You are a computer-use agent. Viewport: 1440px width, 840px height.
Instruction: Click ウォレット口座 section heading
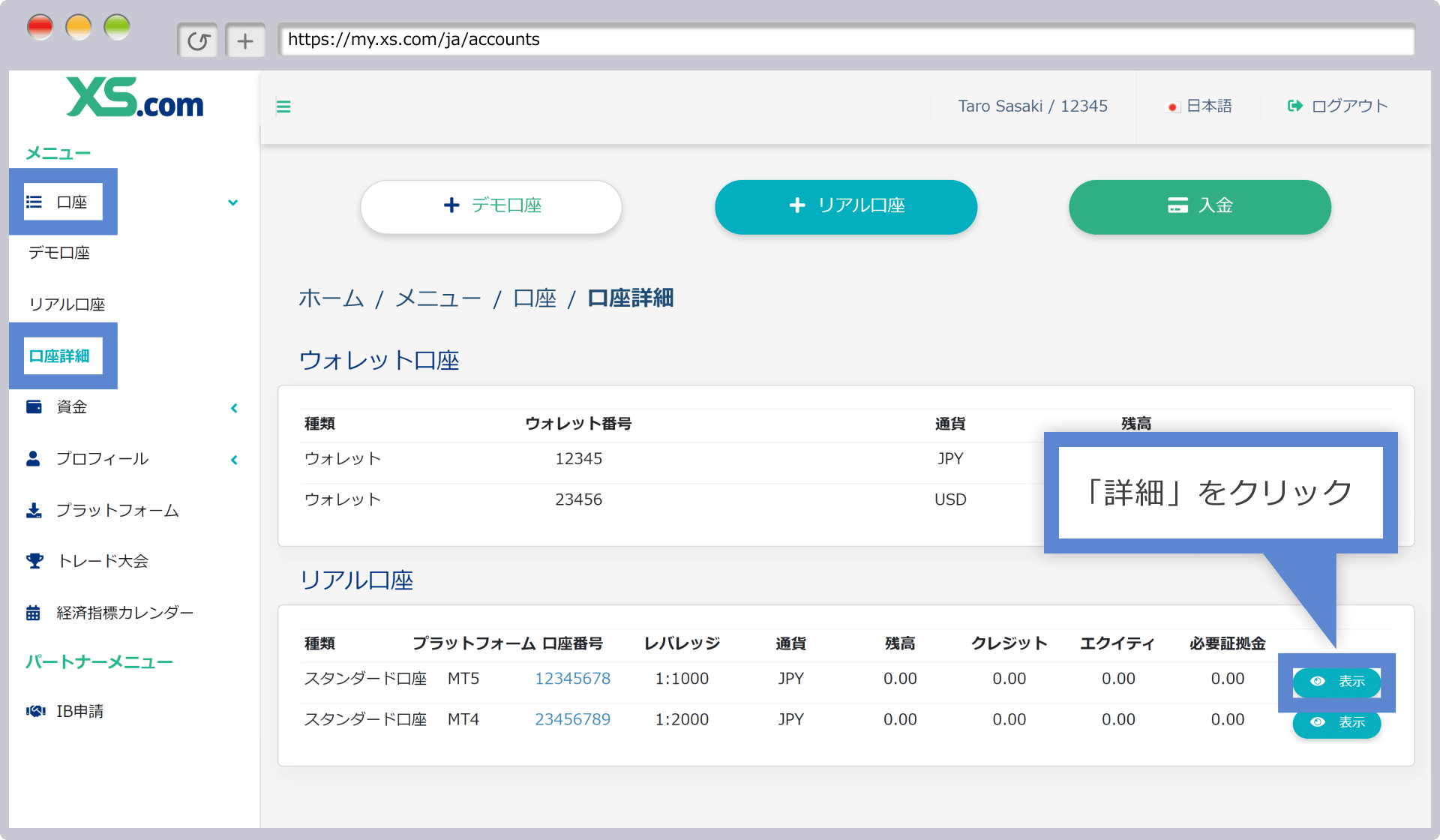tap(379, 361)
